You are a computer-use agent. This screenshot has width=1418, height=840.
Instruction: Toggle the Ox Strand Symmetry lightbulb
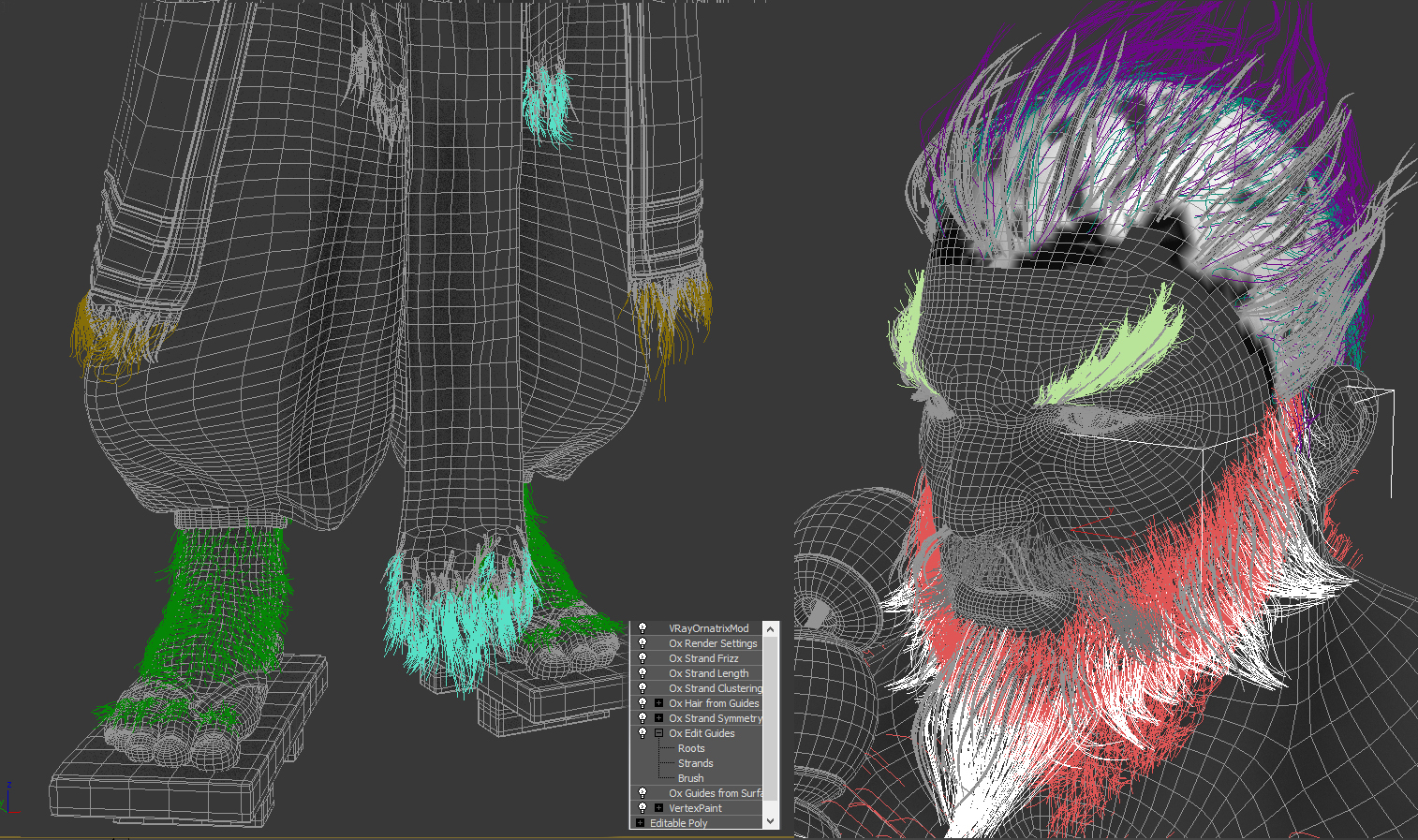pyautogui.click(x=643, y=718)
